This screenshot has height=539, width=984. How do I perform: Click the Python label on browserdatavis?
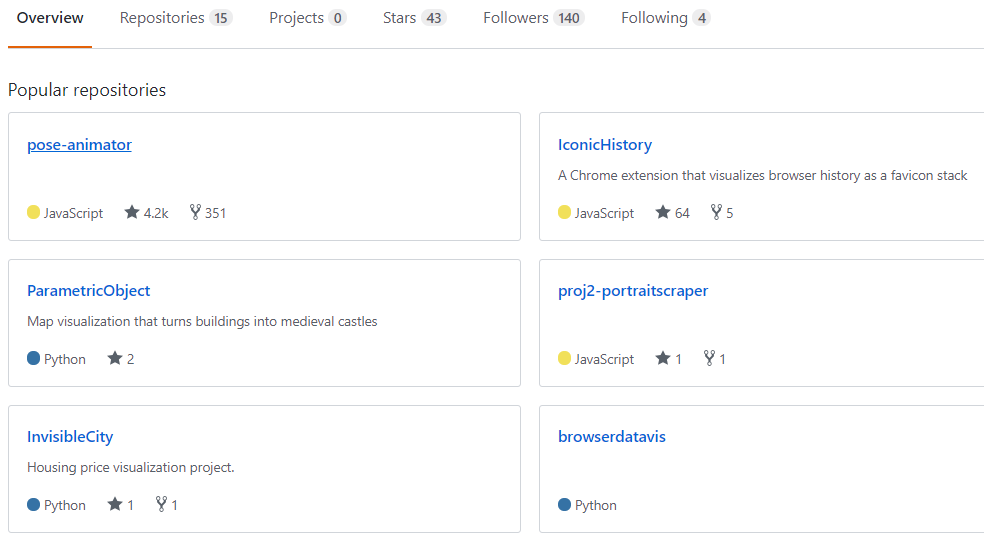[x=596, y=506]
